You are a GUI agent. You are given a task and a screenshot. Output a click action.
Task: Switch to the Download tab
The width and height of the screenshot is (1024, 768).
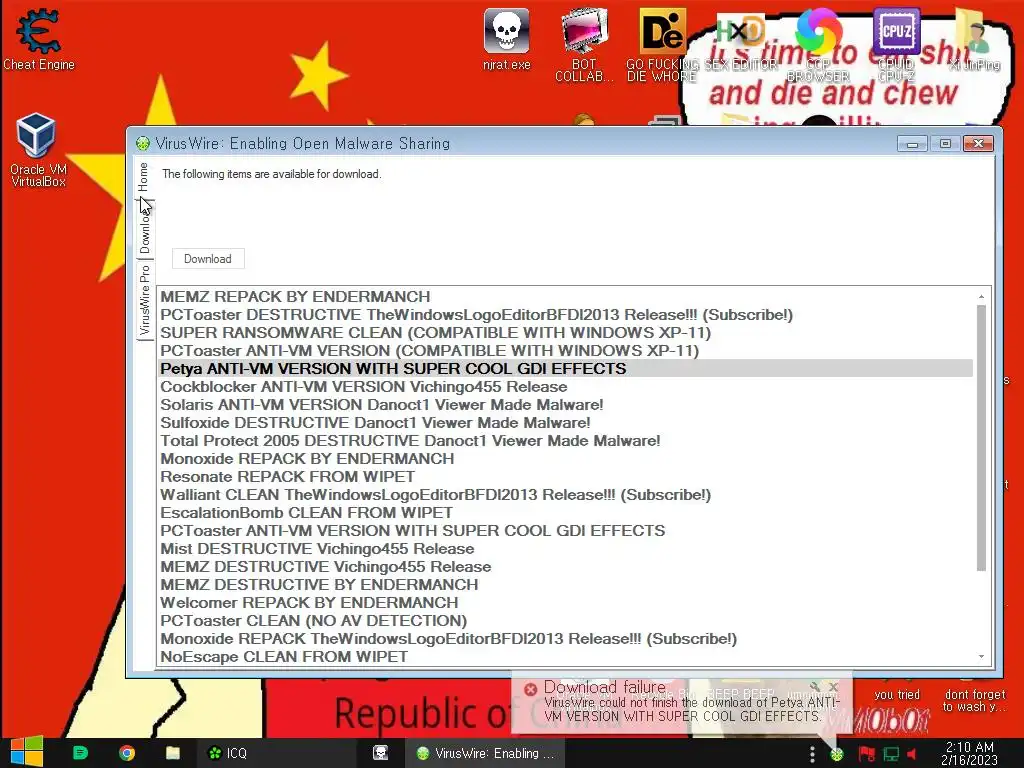pyautogui.click(x=145, y=228)
